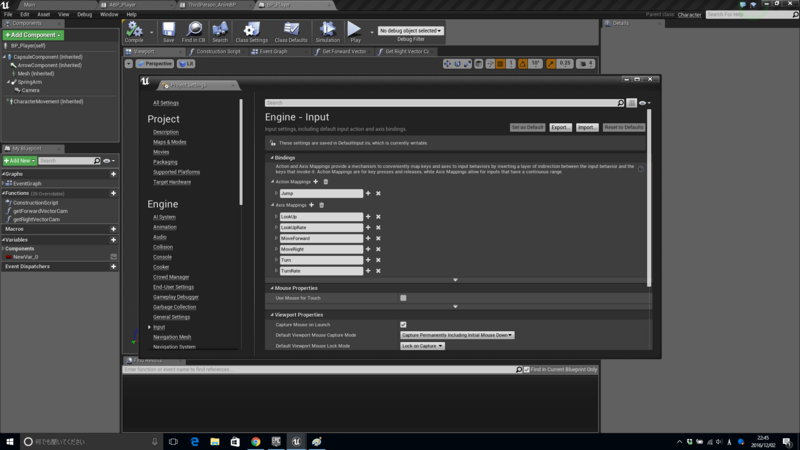Start Simulation from the toolbar
The image size is (800, 450).
click(328, 32)
